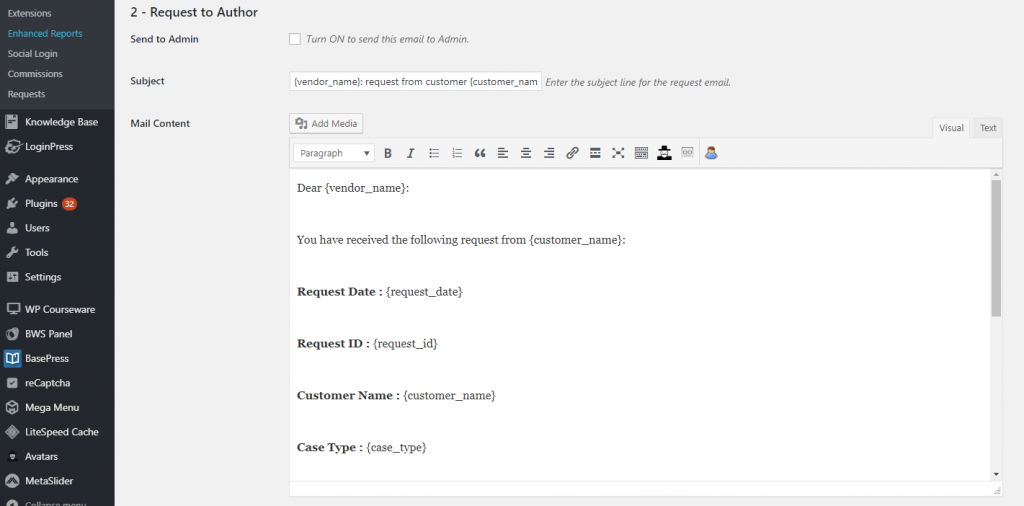Image resolution: width=1024 pixels, height=506 pixels.
Task: Click the resize handle at editor corner
Action: tap(997, 490)
